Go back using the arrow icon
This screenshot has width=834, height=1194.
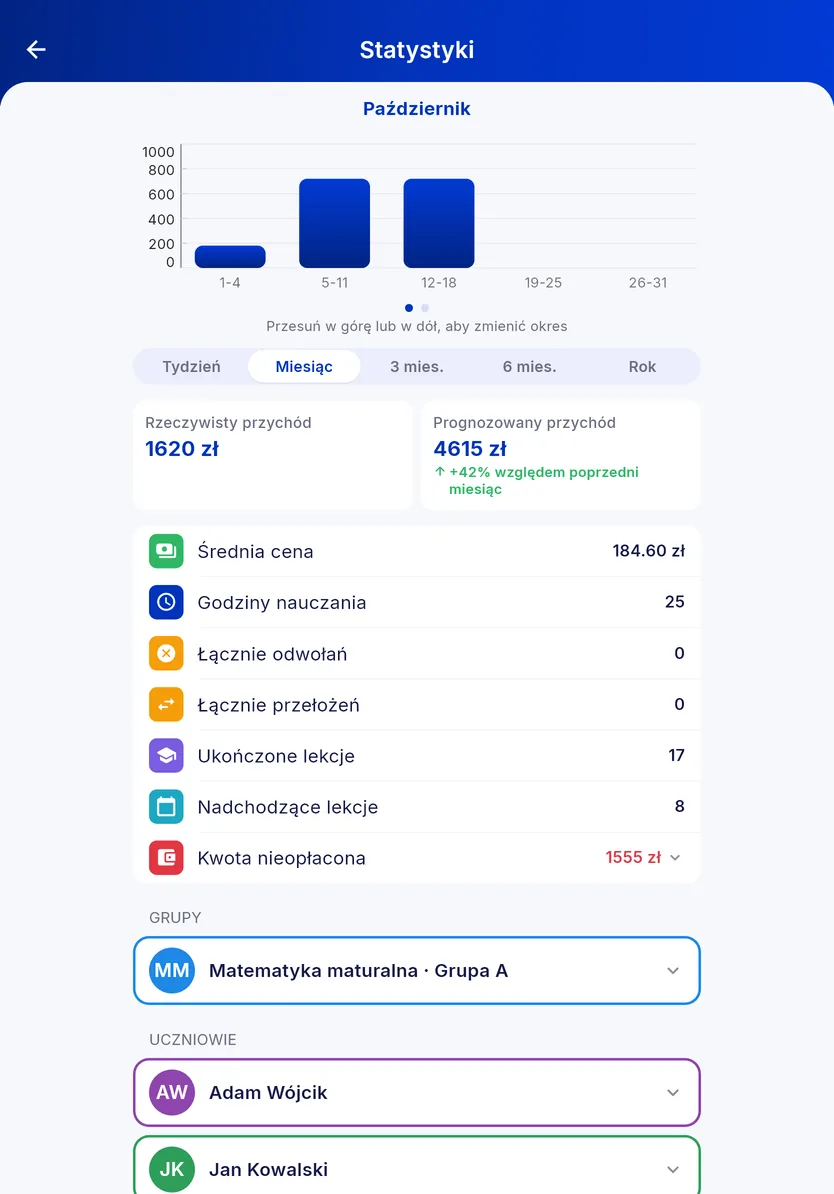coord(36,49)
